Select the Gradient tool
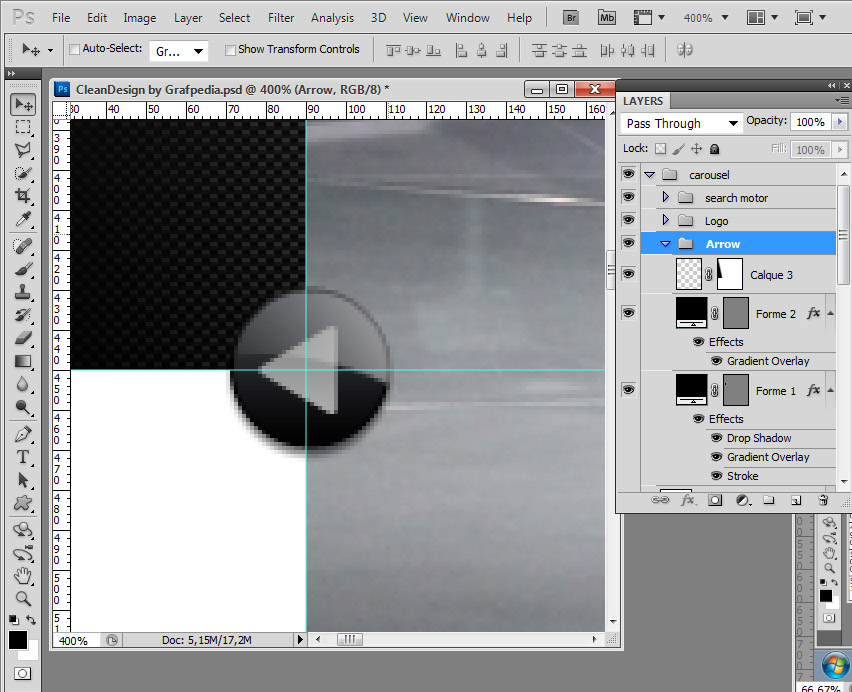 coord(23,361)
